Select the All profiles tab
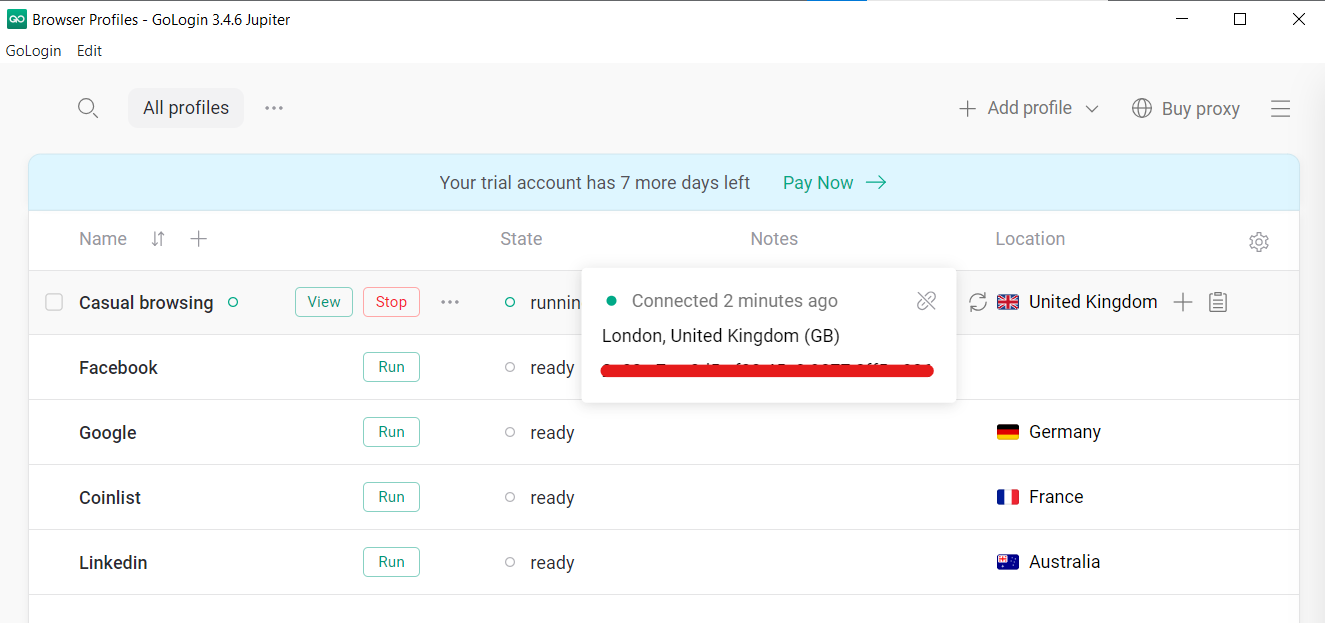This screenshot has width=1325, height=623. coord(186,108)
